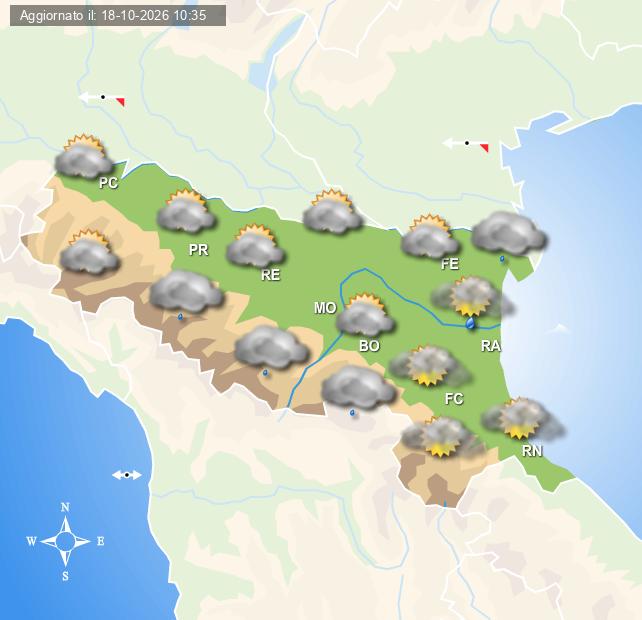The image size is (642, 620).
Task: Click the foggy sun with raindrop near RA
Action: coord(472,302)
